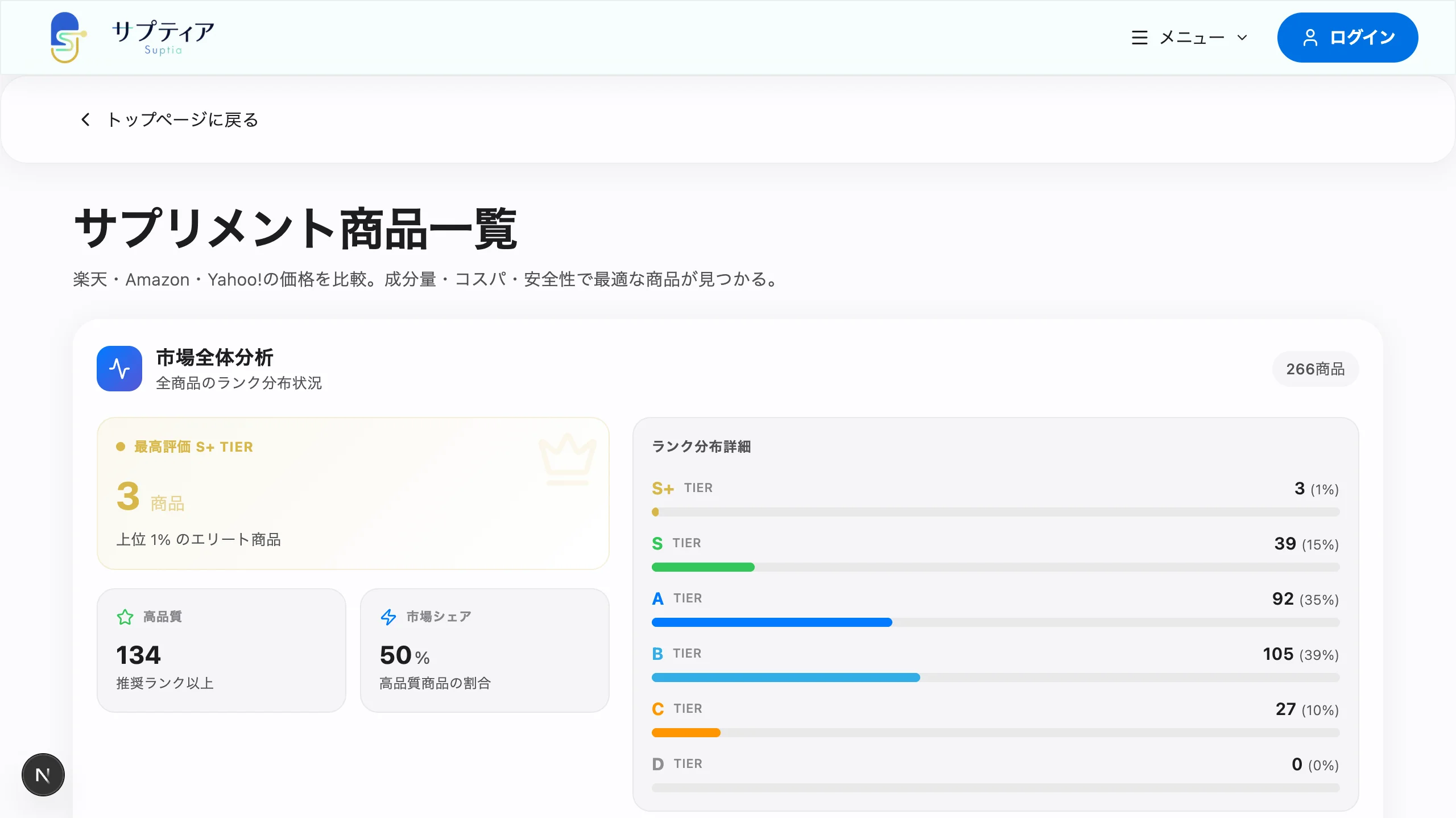Click the blue A tier progress bar
This screenshot has height=818, width=1456.
coord(995,622)
